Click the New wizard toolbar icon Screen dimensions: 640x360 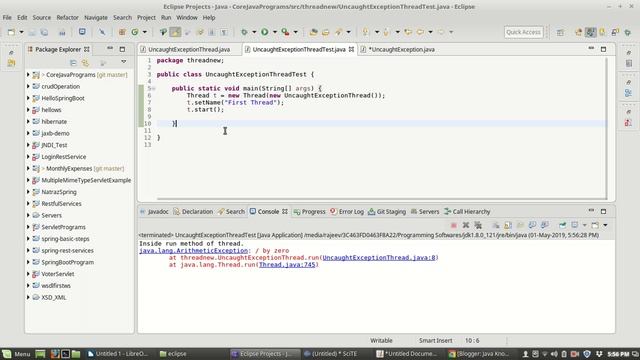tap(11, 32)
